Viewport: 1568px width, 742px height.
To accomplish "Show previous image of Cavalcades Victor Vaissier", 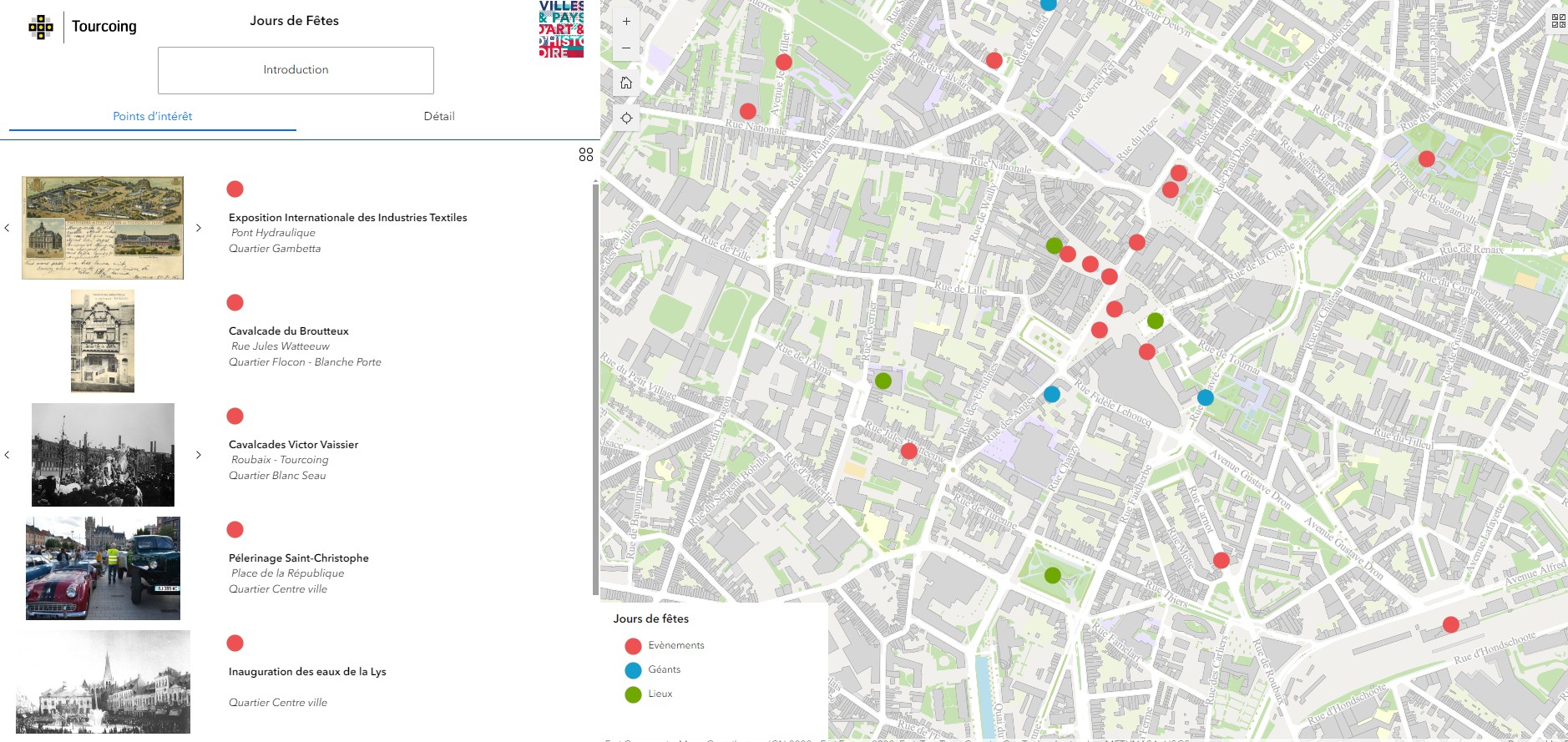I will pos(8,455).
